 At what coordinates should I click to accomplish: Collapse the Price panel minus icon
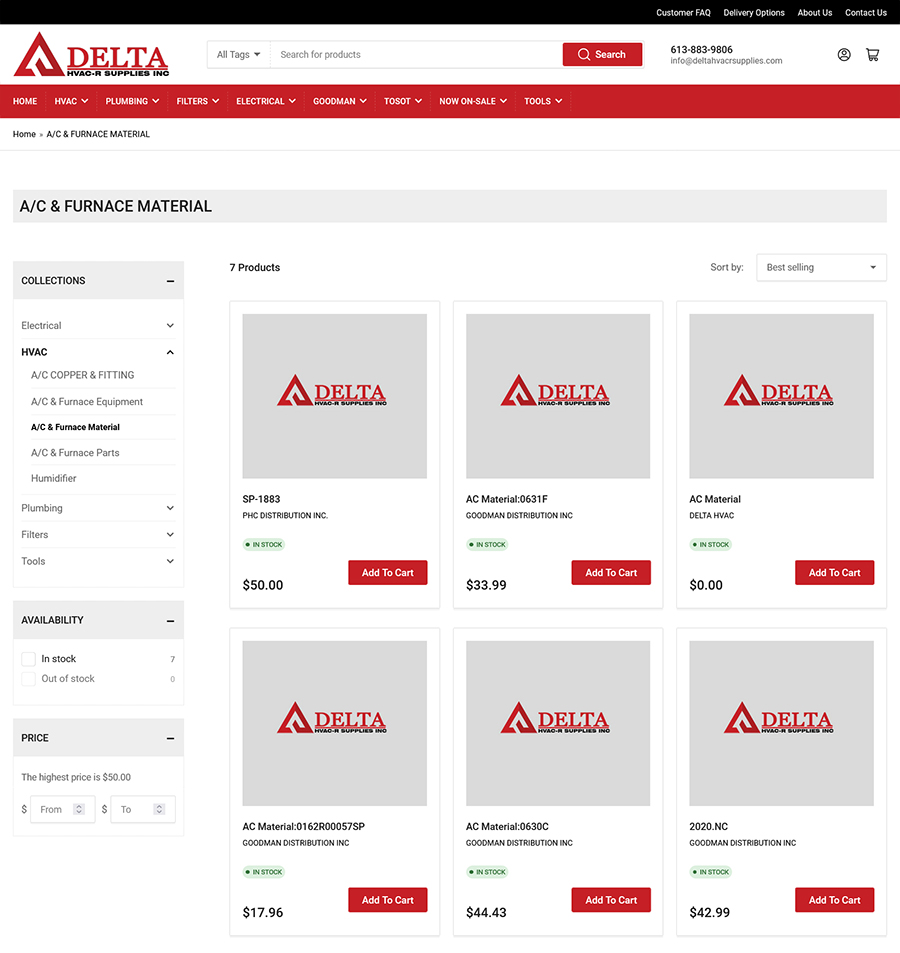[x=170, y=738]
